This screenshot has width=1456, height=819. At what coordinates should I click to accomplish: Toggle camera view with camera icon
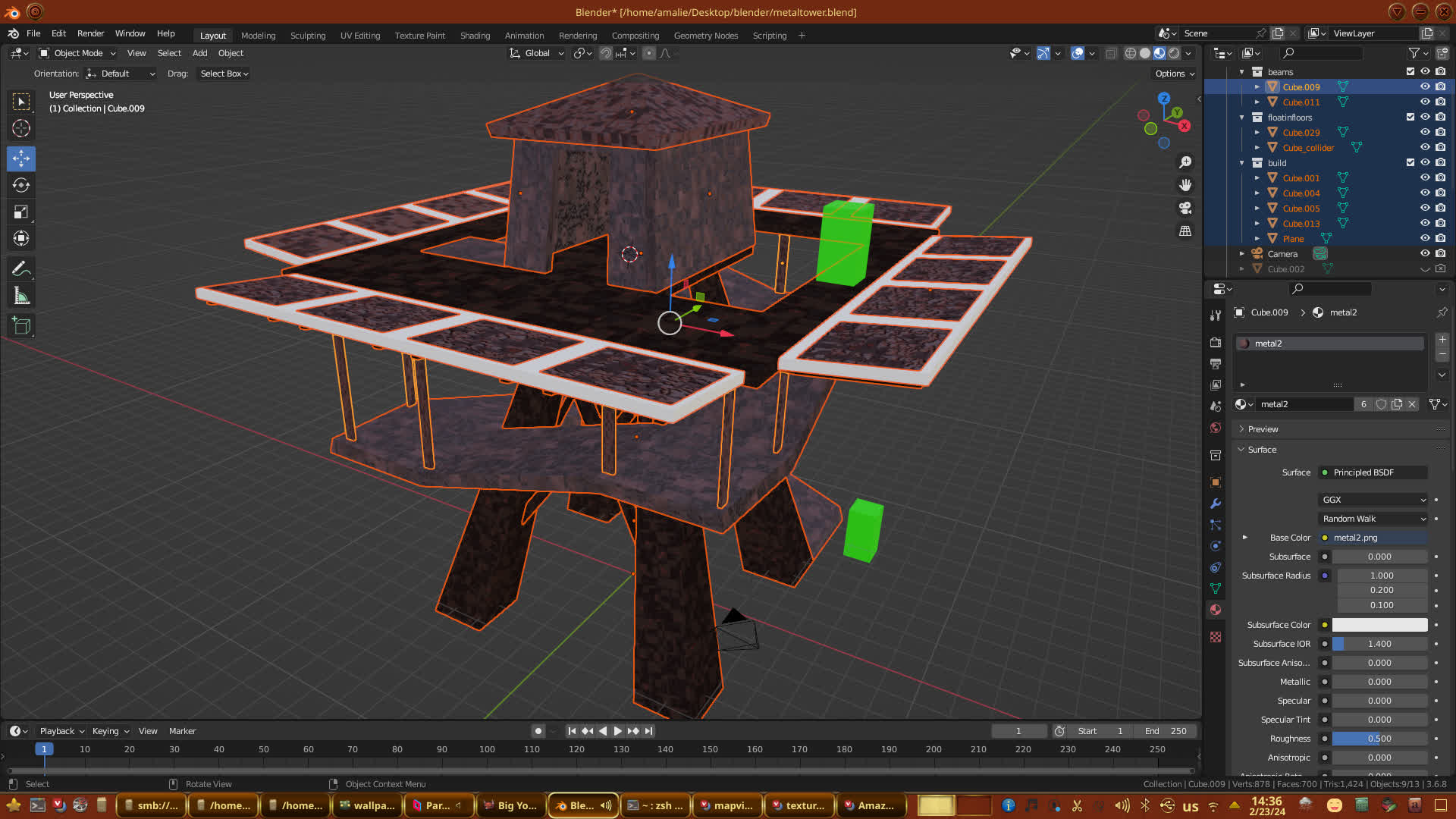click(1185, 208)
